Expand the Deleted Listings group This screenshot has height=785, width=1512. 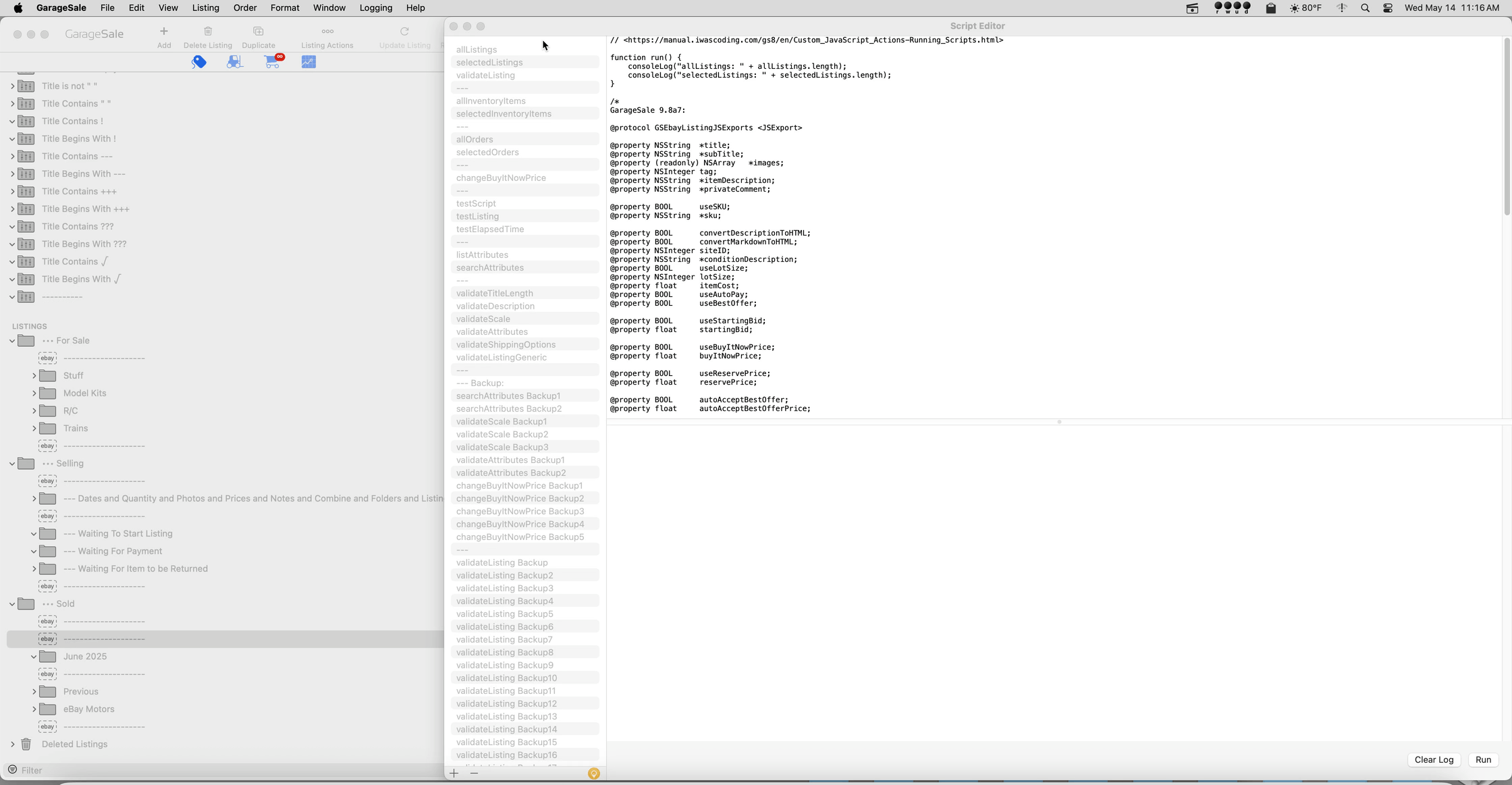pos(12,744)
